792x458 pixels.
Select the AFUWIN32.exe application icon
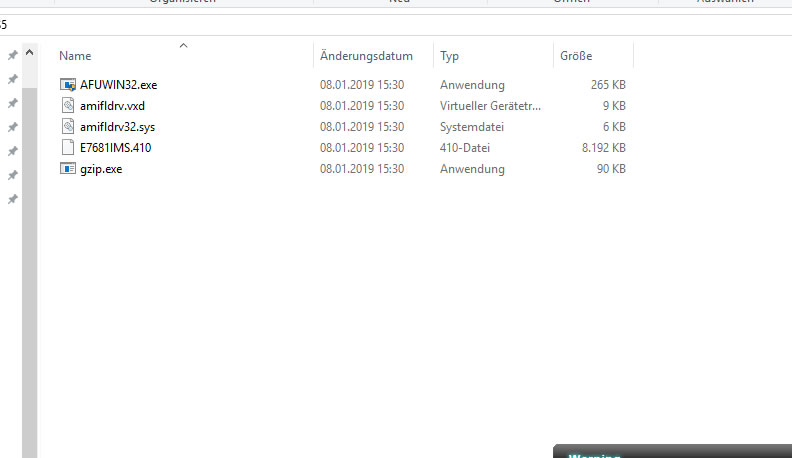coord(68,84)
